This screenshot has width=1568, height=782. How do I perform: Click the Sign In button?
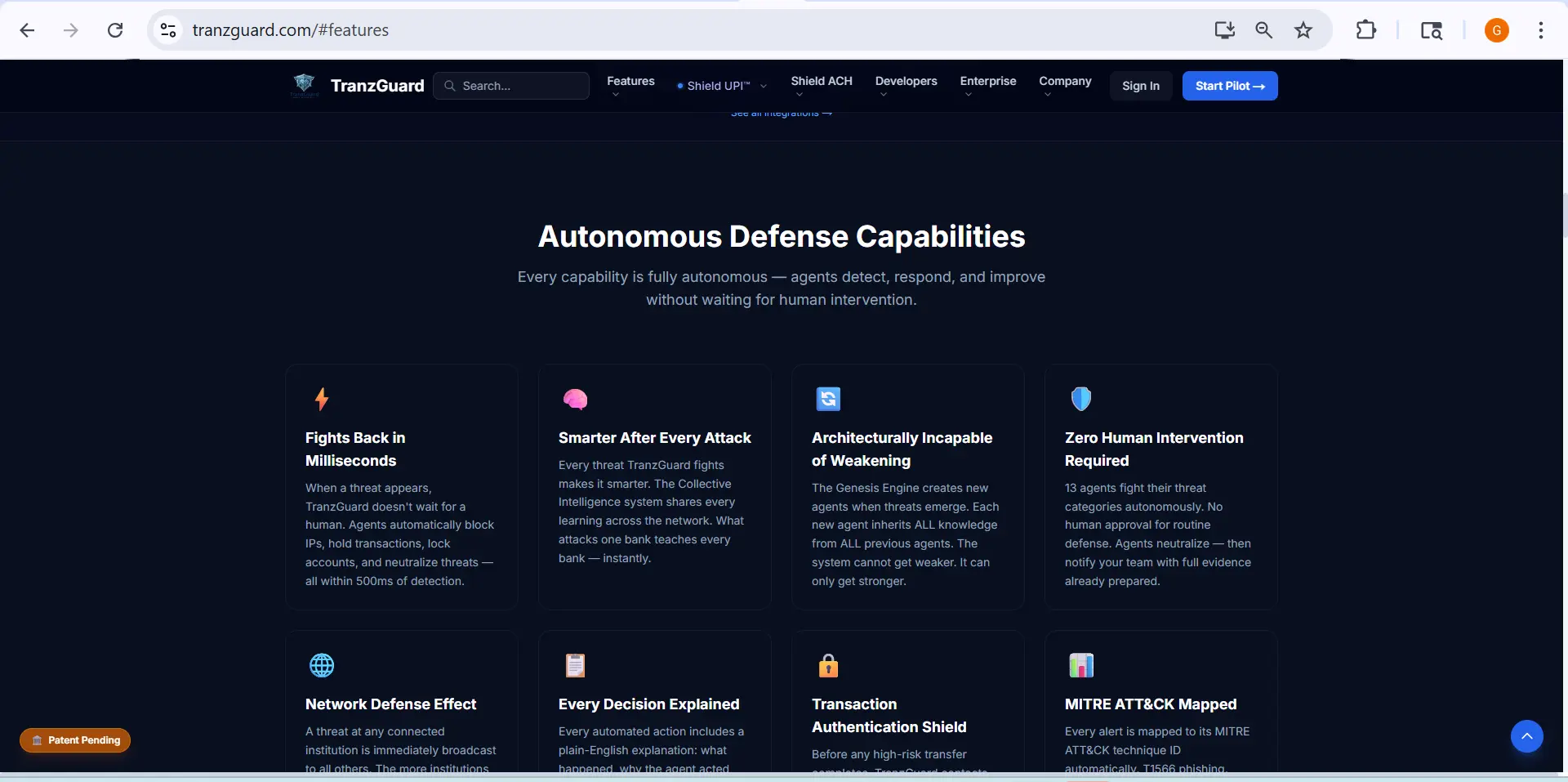coord(1141,86)
